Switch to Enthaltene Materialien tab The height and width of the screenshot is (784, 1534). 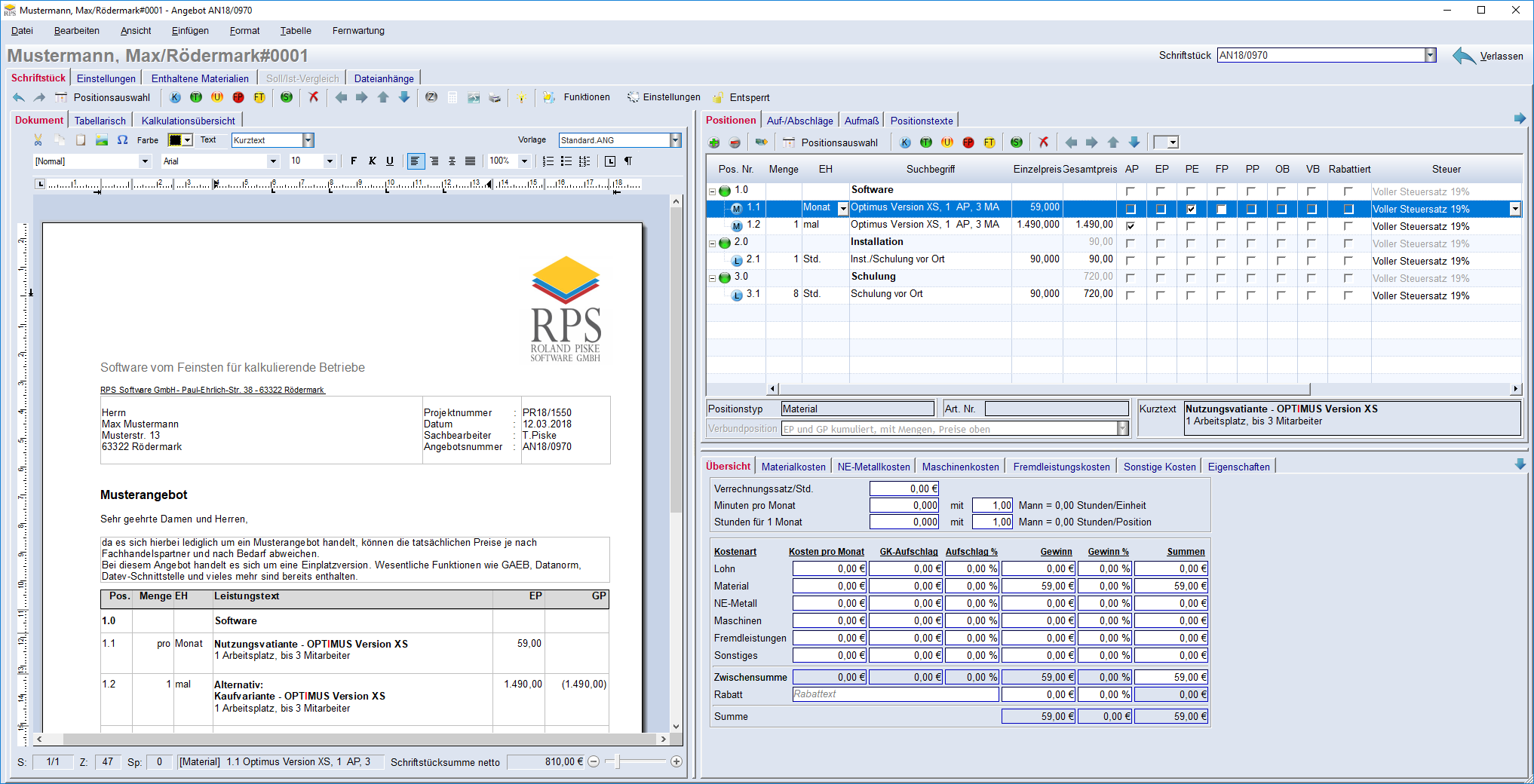point(200,78)
